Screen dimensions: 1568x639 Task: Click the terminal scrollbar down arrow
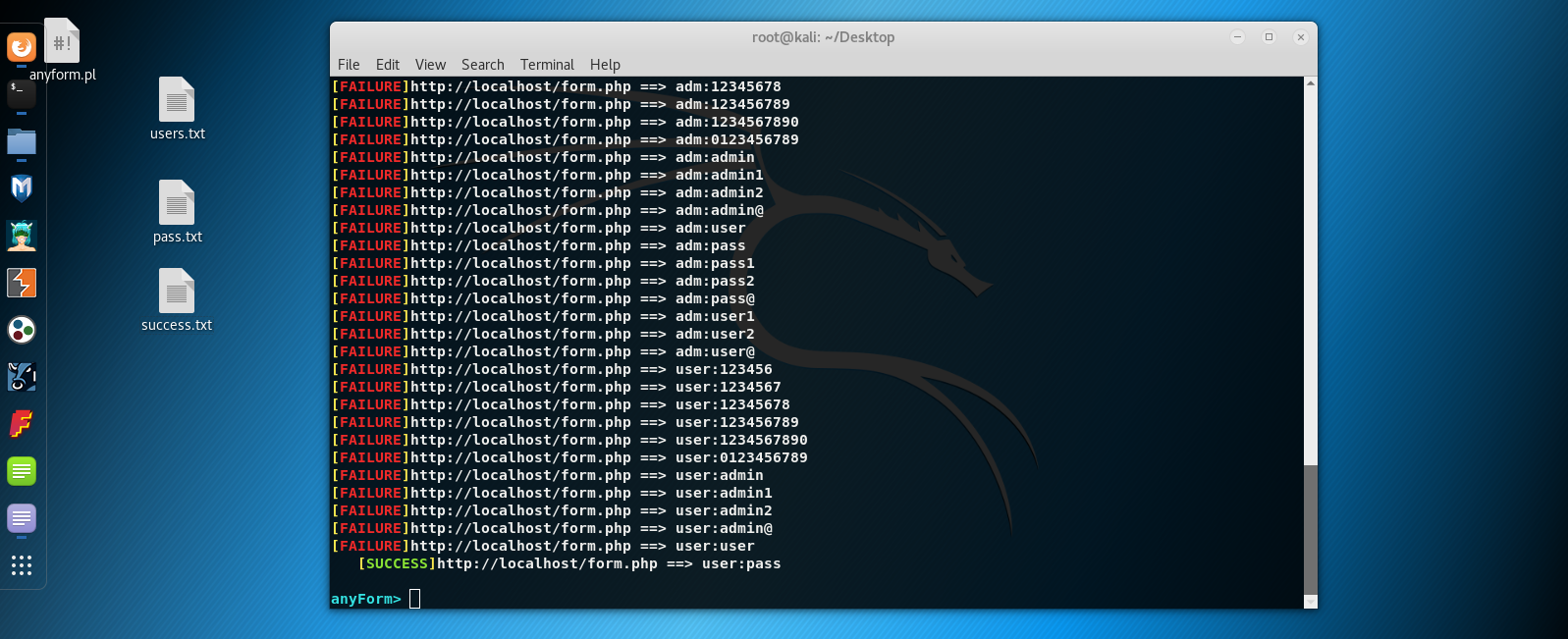click(1311, 602)
